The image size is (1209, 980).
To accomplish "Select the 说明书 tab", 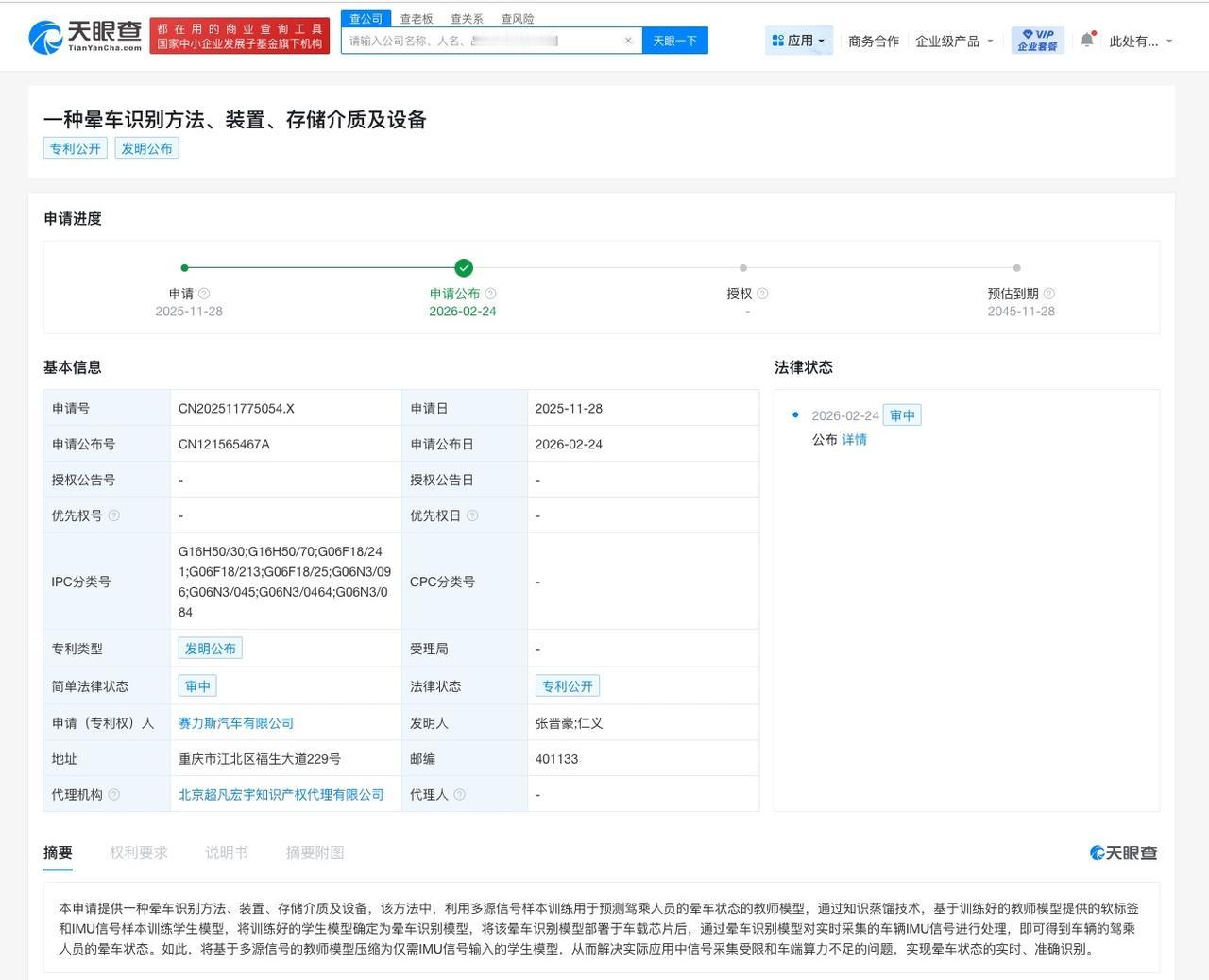I will (x=226, y=852).
